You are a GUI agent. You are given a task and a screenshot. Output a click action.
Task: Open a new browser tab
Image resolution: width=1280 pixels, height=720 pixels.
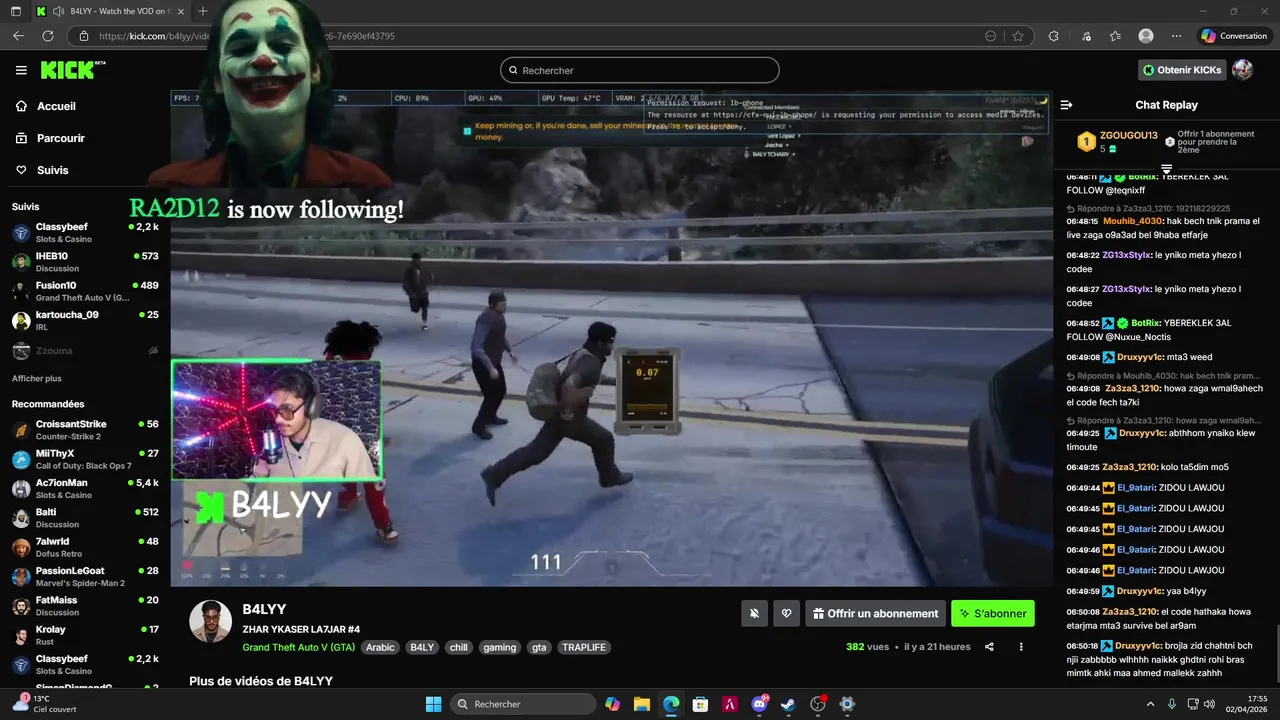[x=203, y=11]
